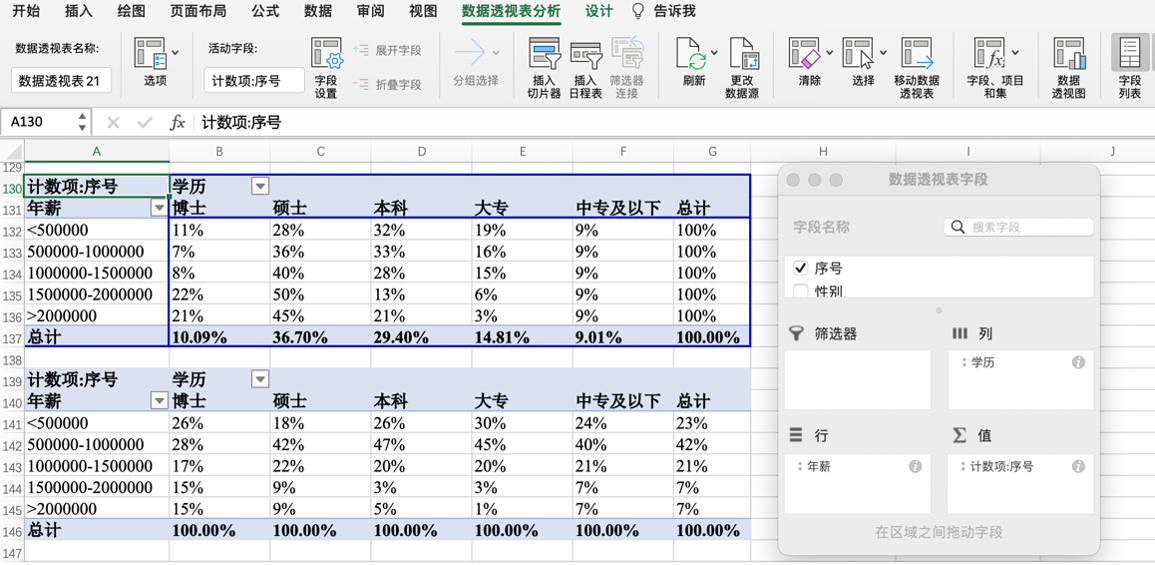Viewport: 1155px width, 565px height.
Task: Click the 刷新 (Refresh) icon
Action: point(691,55)
